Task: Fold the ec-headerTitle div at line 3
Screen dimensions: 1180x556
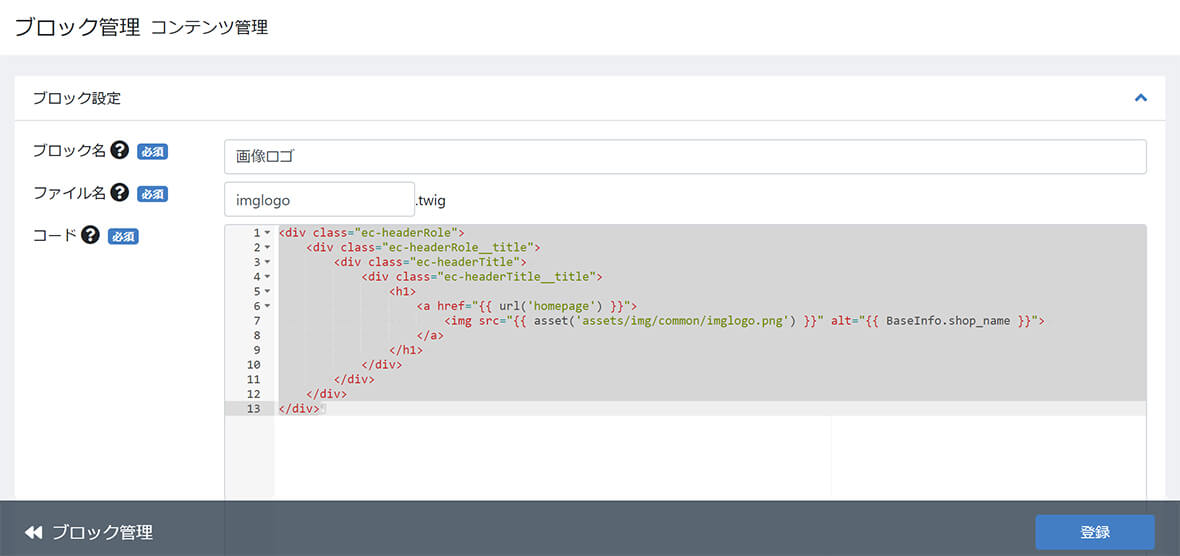Action: tap(268, 262)
